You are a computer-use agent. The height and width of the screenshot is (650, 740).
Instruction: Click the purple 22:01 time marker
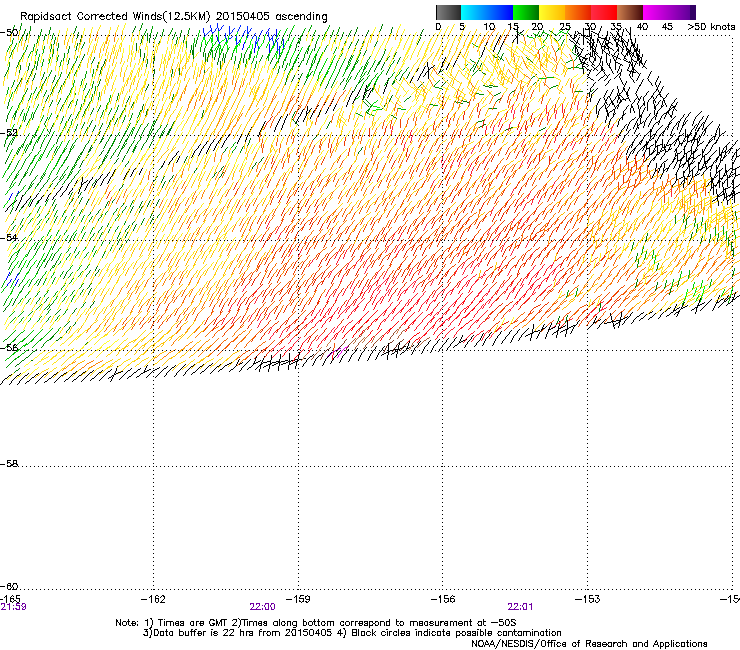point(520,607)
